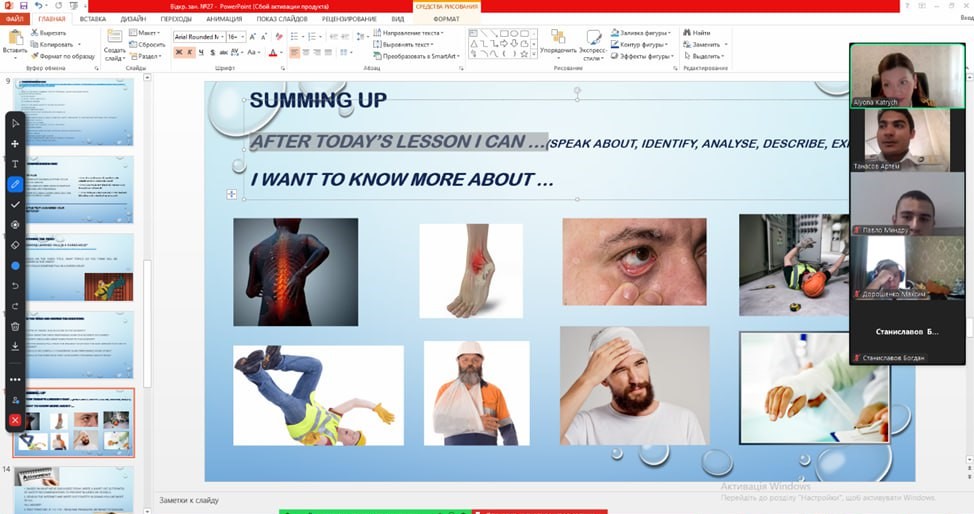Increase font size with large A button
This screenshot has height=514, width=974.
pos(252,37)
